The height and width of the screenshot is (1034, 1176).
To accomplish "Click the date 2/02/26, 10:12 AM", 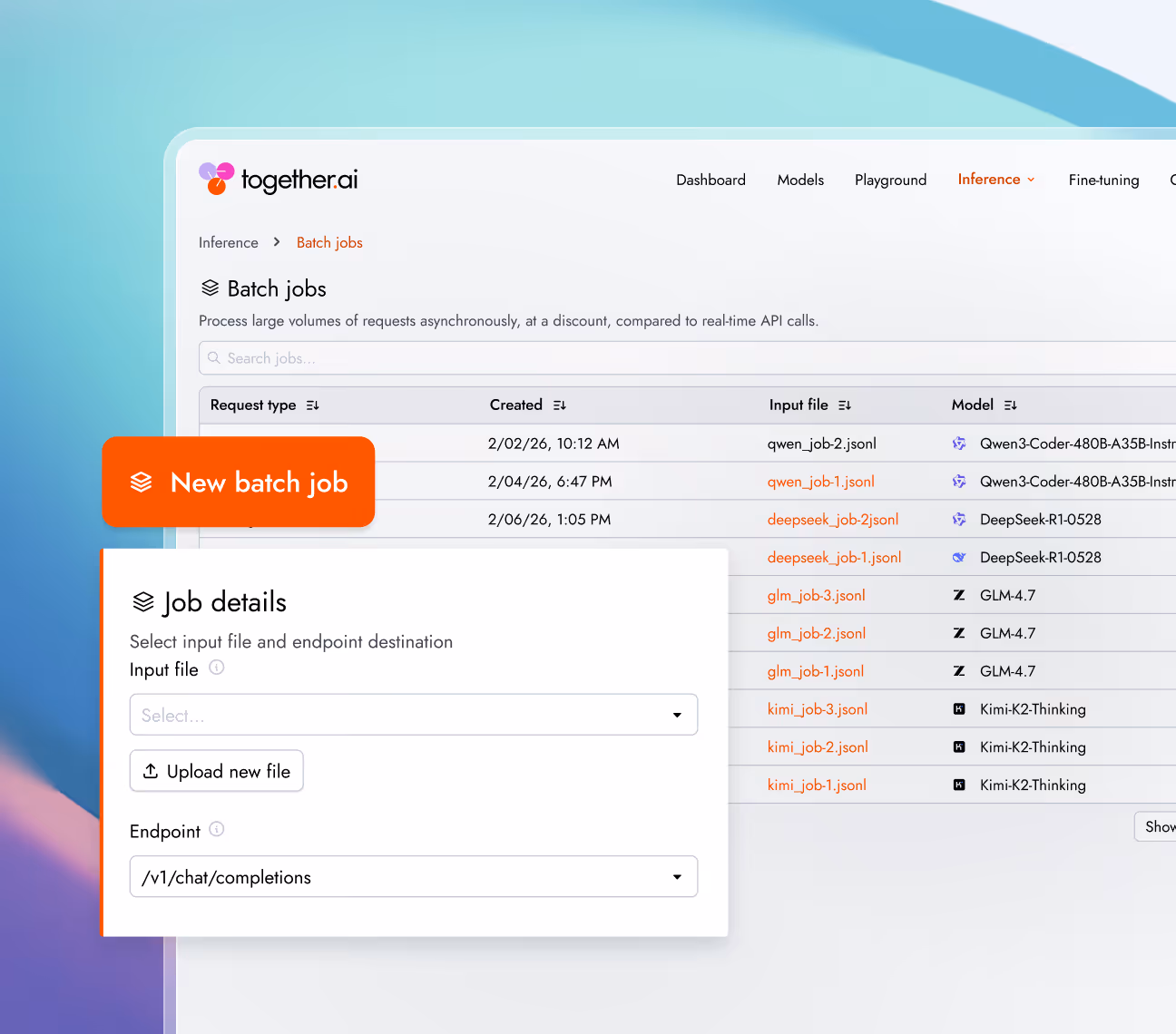I will tap(554, 444).
